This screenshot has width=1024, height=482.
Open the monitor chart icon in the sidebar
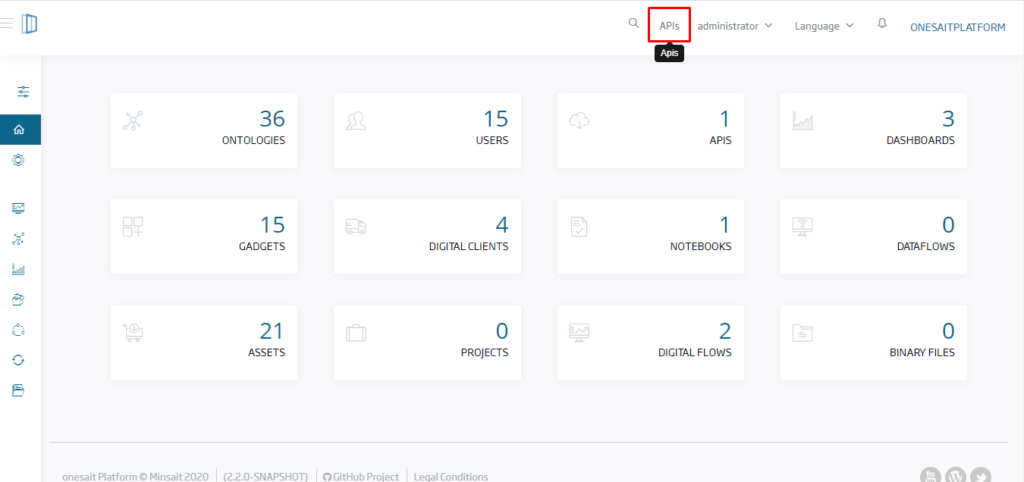click(18, 208)
